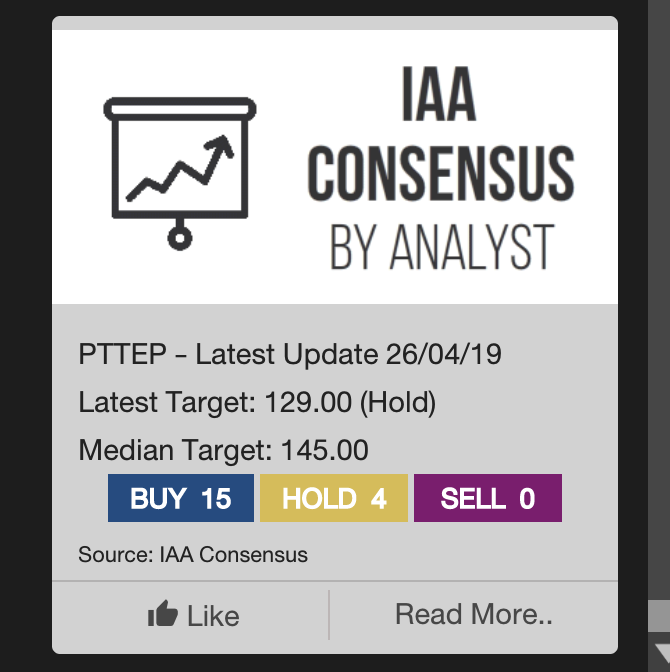Click the Median Target: 145.00 line
The image size is (670, 672).
coord(223,450)
